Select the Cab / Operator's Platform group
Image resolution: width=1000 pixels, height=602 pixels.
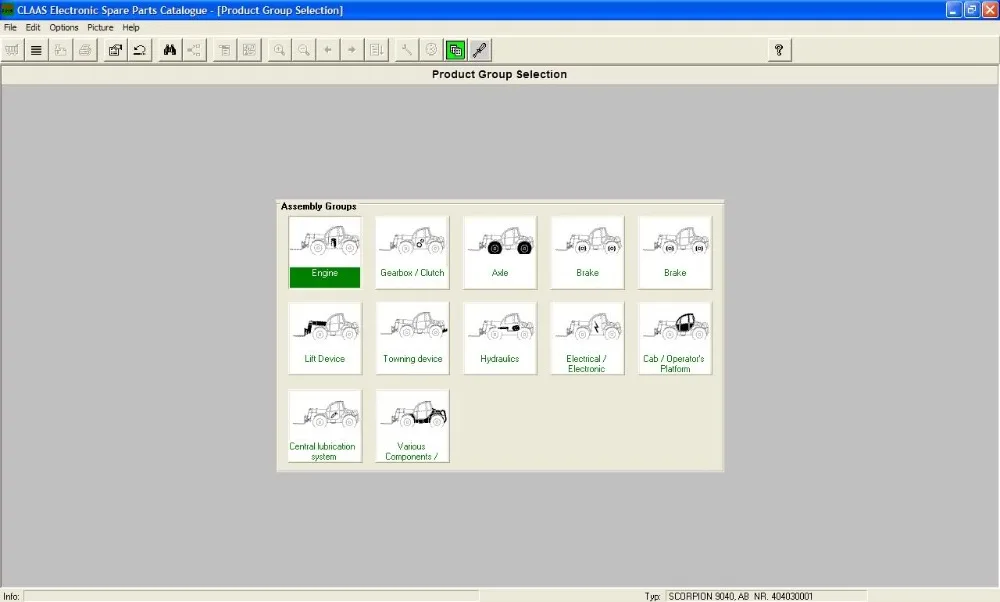click(675, 338)
